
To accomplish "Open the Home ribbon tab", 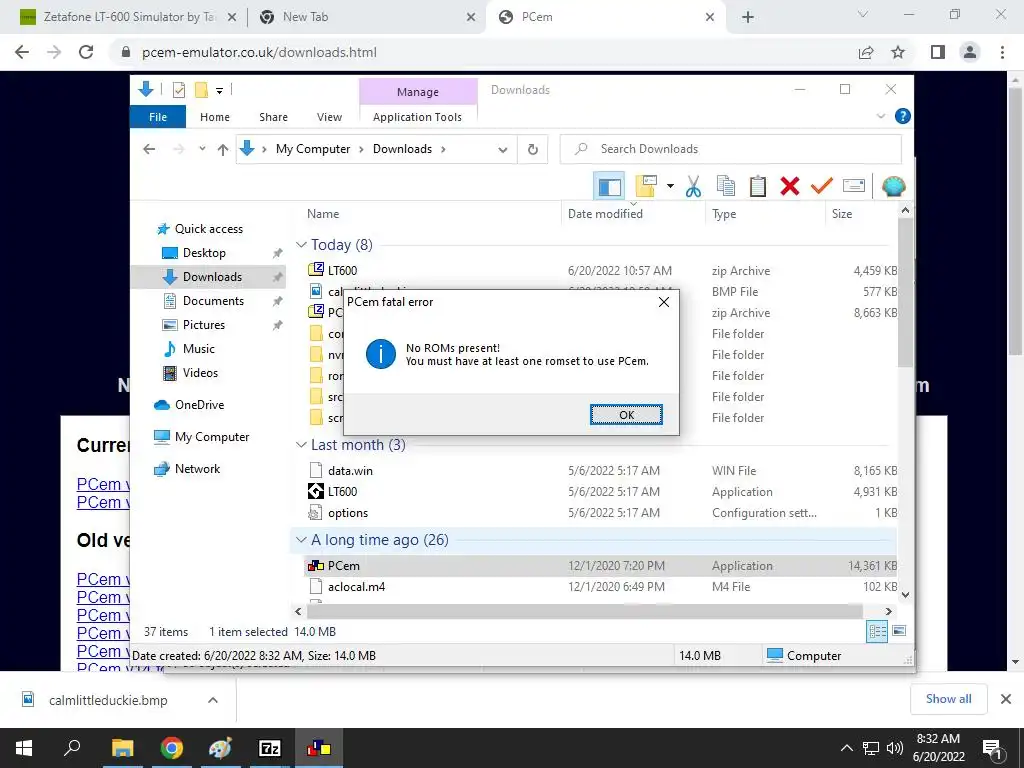I will [x=215, y=117].
